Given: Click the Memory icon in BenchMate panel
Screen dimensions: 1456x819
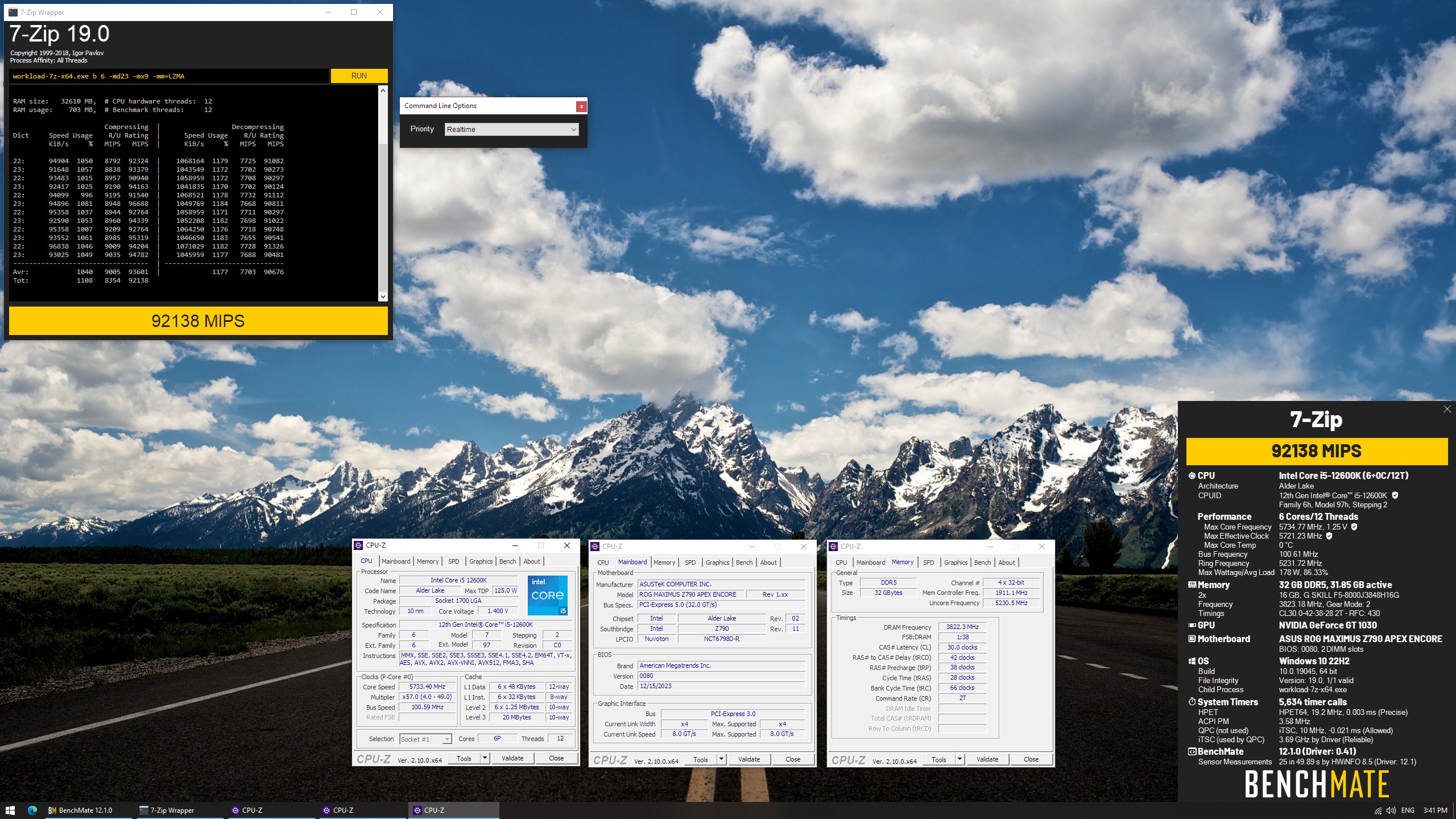Looking at the screenshot, I should point(1192,585).
